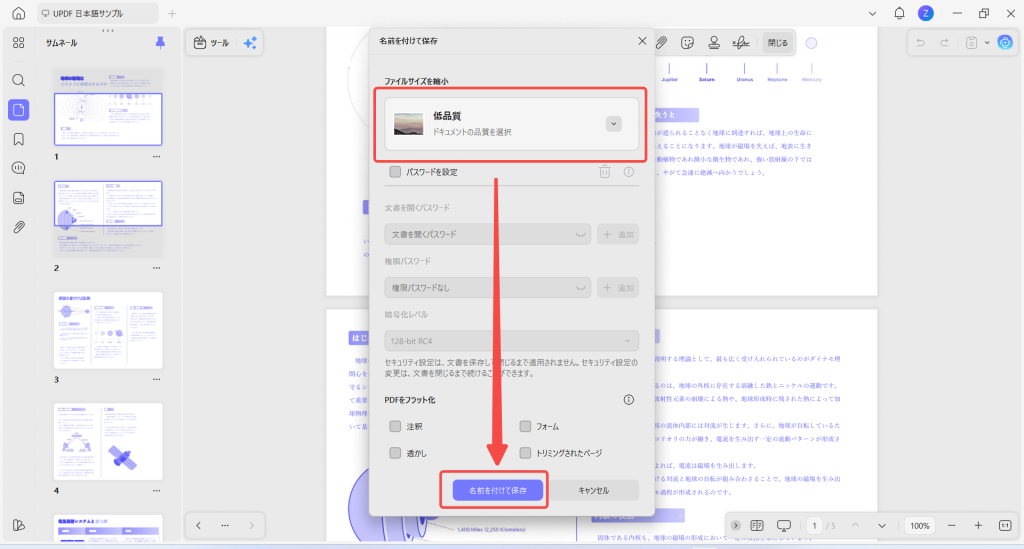Click the 100% zoom level field
Viewport: 1024px width, 549px height.
tap(920, 525)
